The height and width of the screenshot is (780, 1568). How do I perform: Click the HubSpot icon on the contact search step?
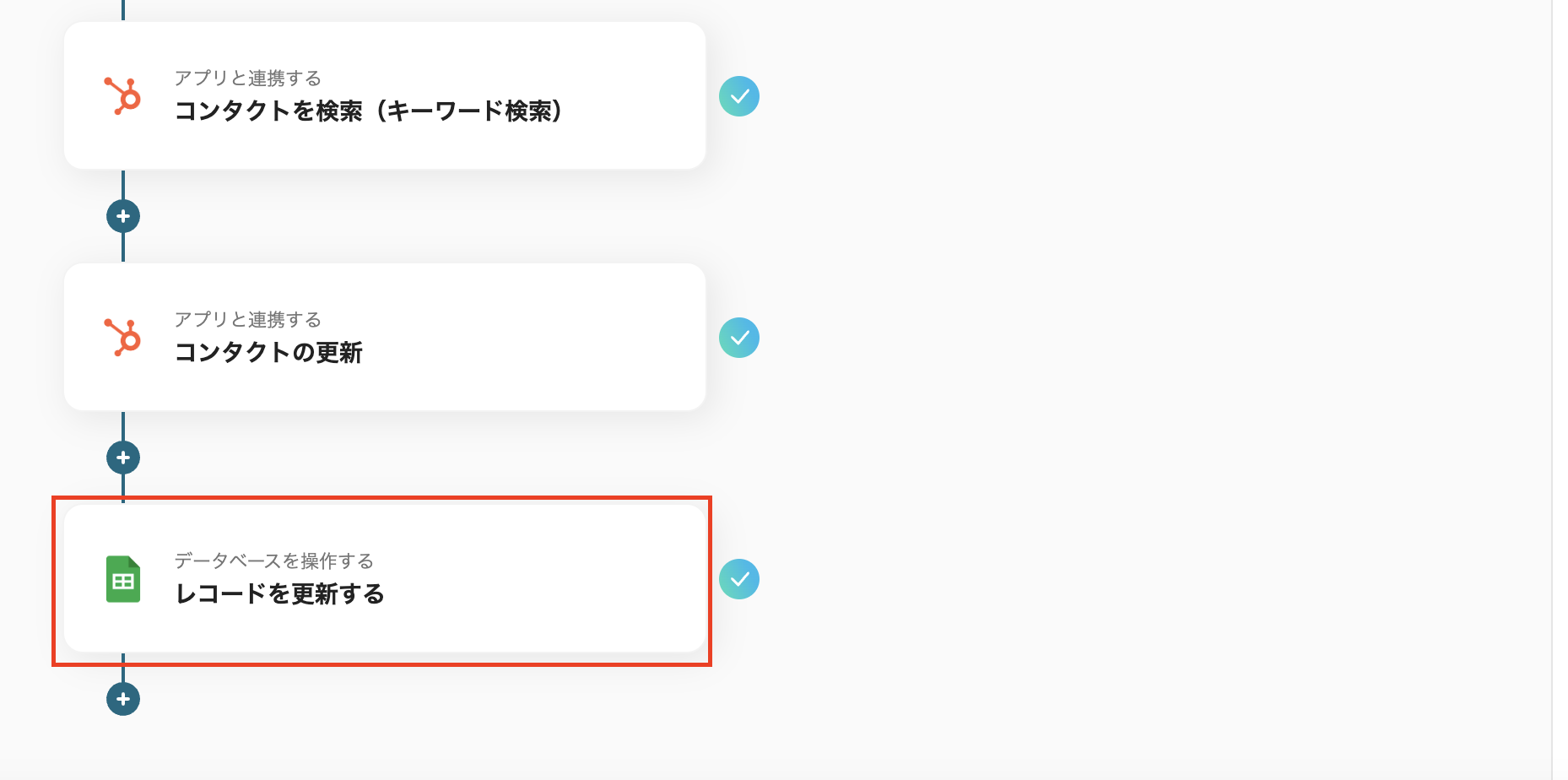click(x=122, y=95)
